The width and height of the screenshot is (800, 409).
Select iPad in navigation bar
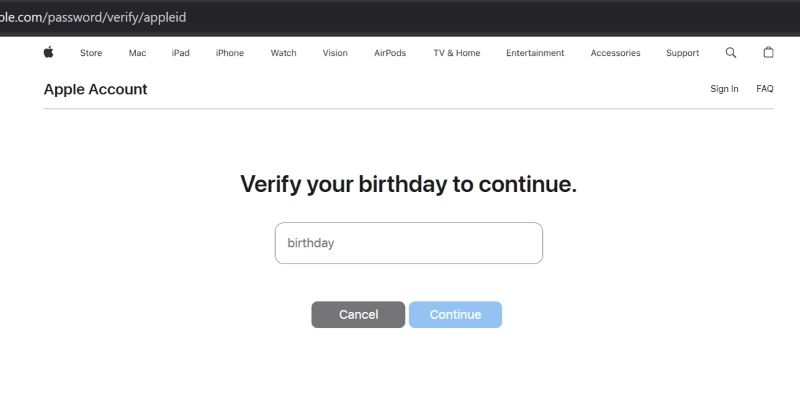point(180,53)
